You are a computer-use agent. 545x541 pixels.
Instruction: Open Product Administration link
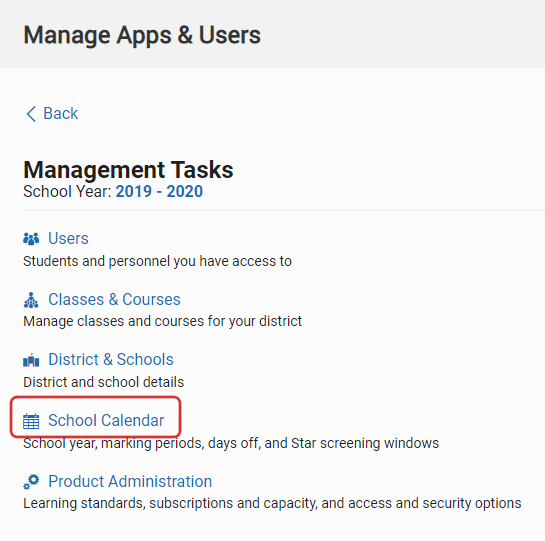click(130, 482)
